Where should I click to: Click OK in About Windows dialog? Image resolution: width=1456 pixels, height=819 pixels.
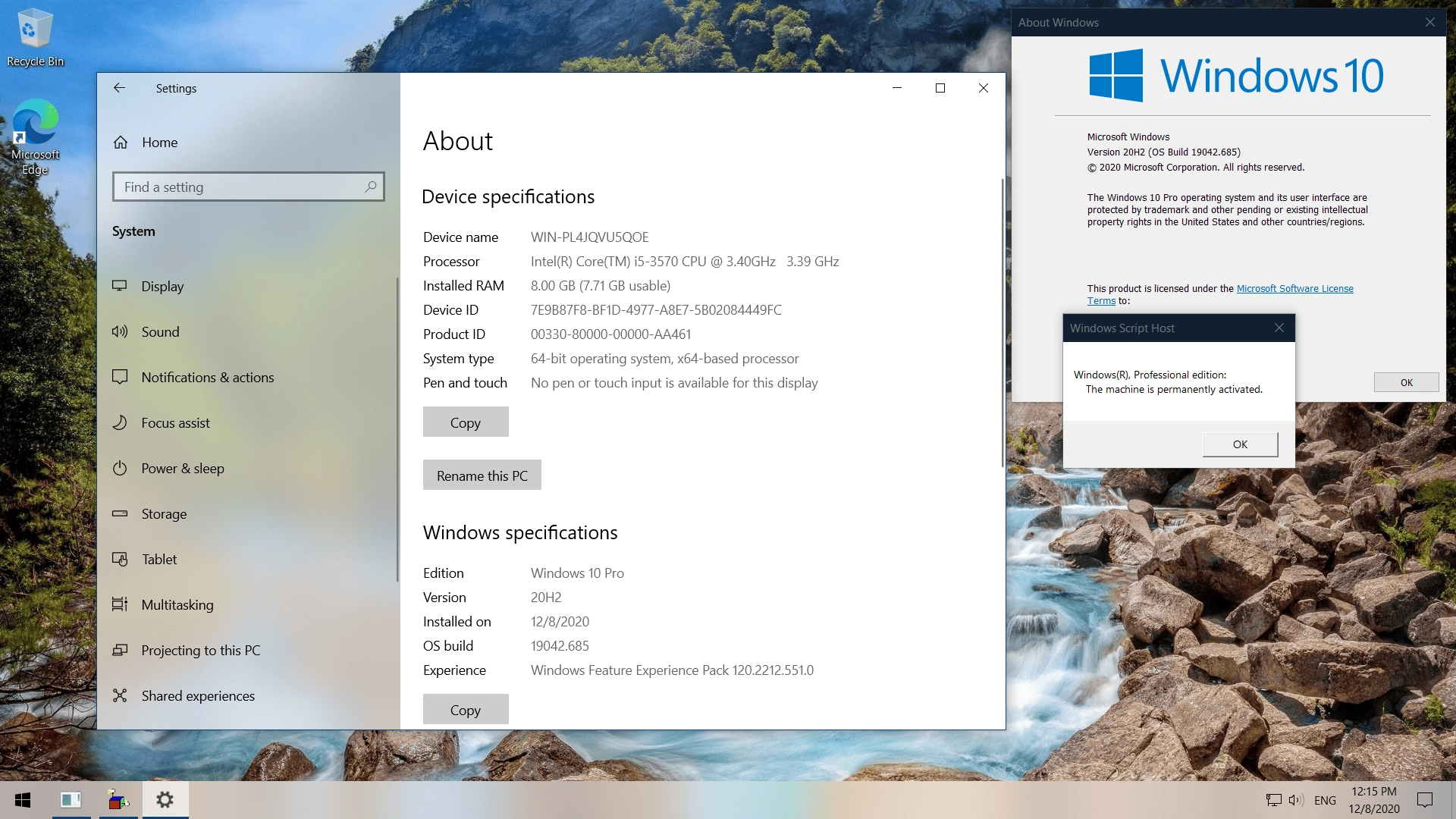pyautogui.click(x=1406, y=382)
